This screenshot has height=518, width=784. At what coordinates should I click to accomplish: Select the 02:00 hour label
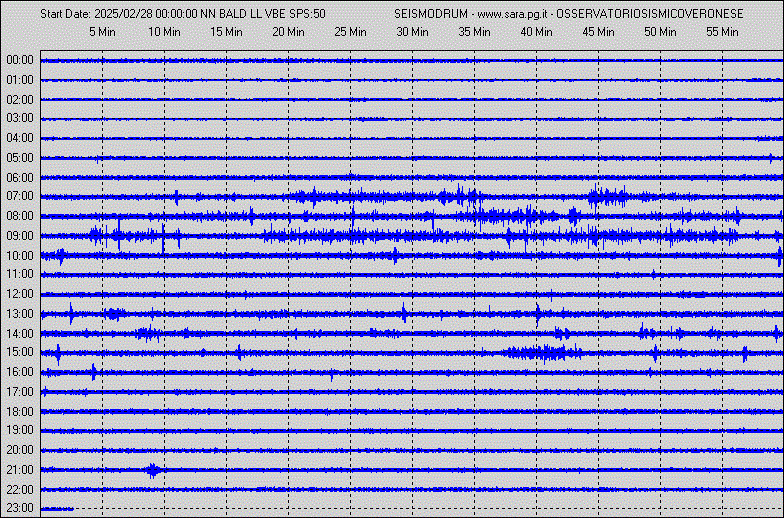[x=20, y=100]
